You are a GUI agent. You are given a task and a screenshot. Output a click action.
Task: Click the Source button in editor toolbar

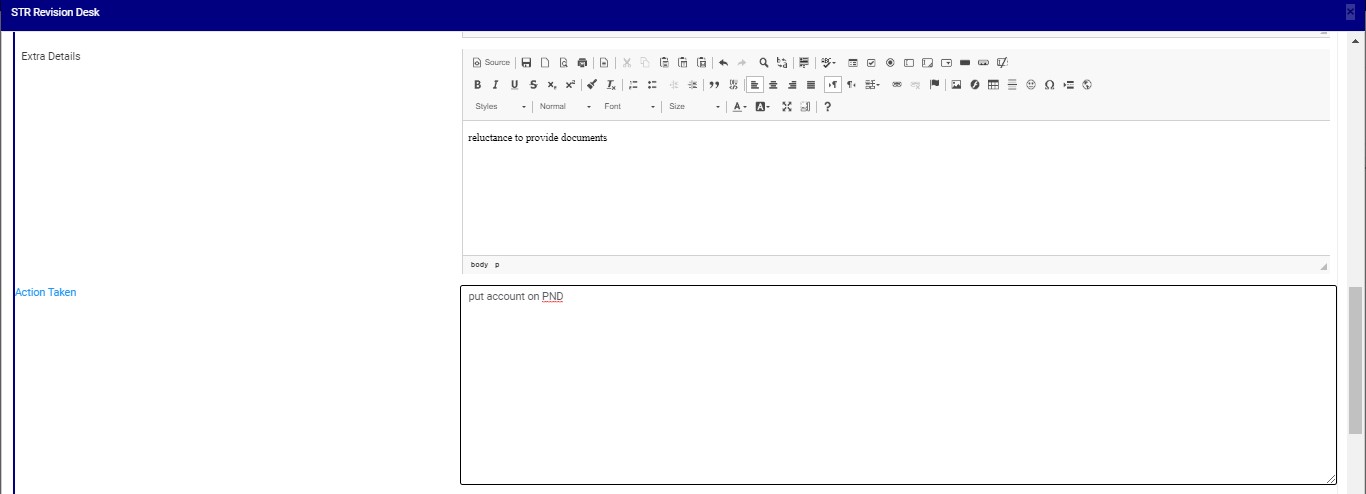(491, 62)
